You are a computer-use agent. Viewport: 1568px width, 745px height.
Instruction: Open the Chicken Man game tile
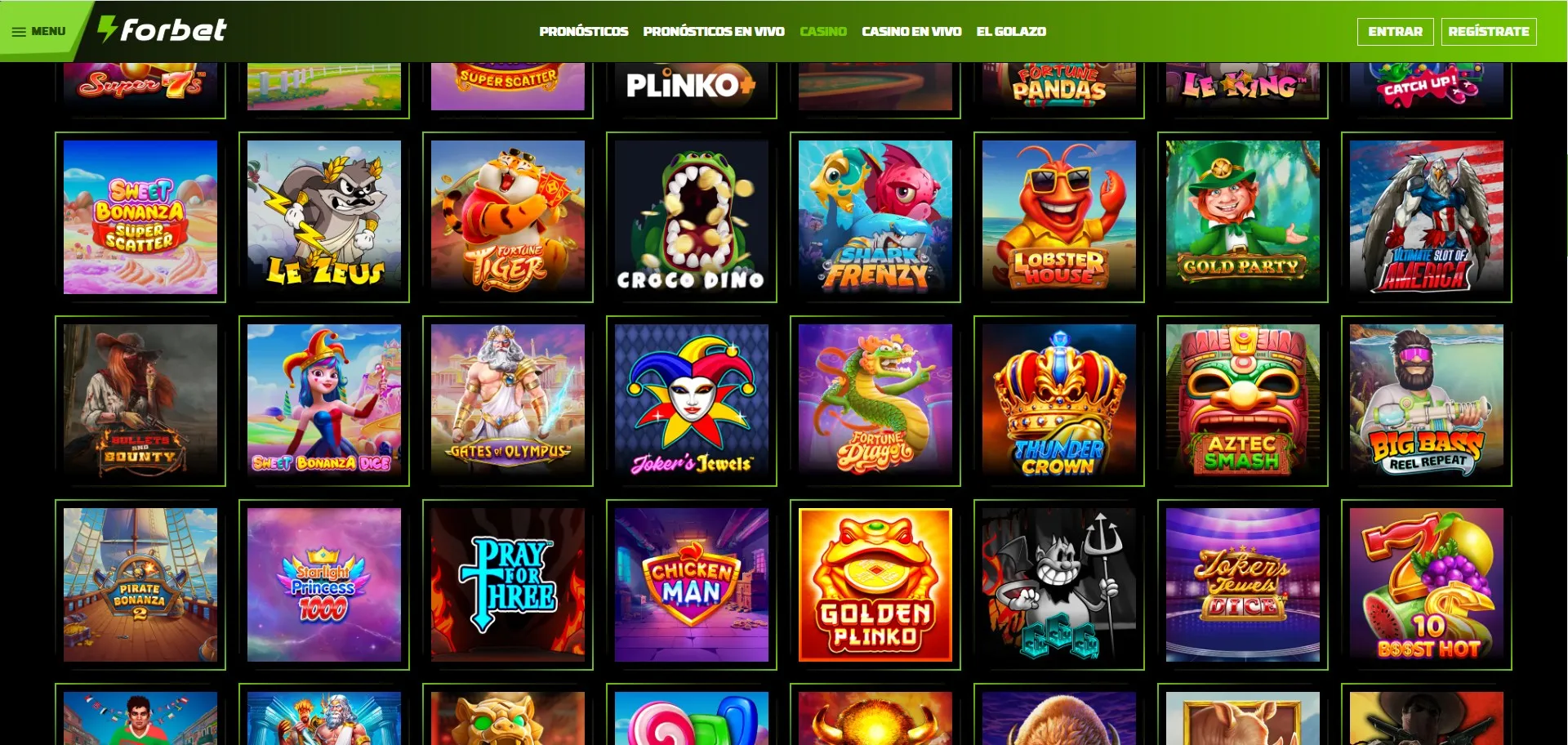point(692,585)
